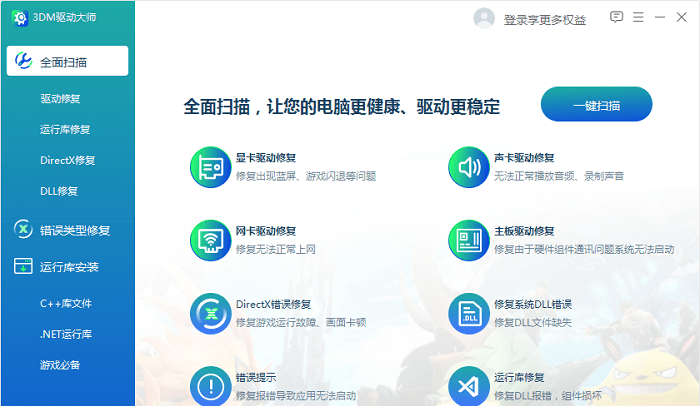Click the graphics card driver repair icon
The width and height of the screenshot is (700, 406).
pos(210,166)
